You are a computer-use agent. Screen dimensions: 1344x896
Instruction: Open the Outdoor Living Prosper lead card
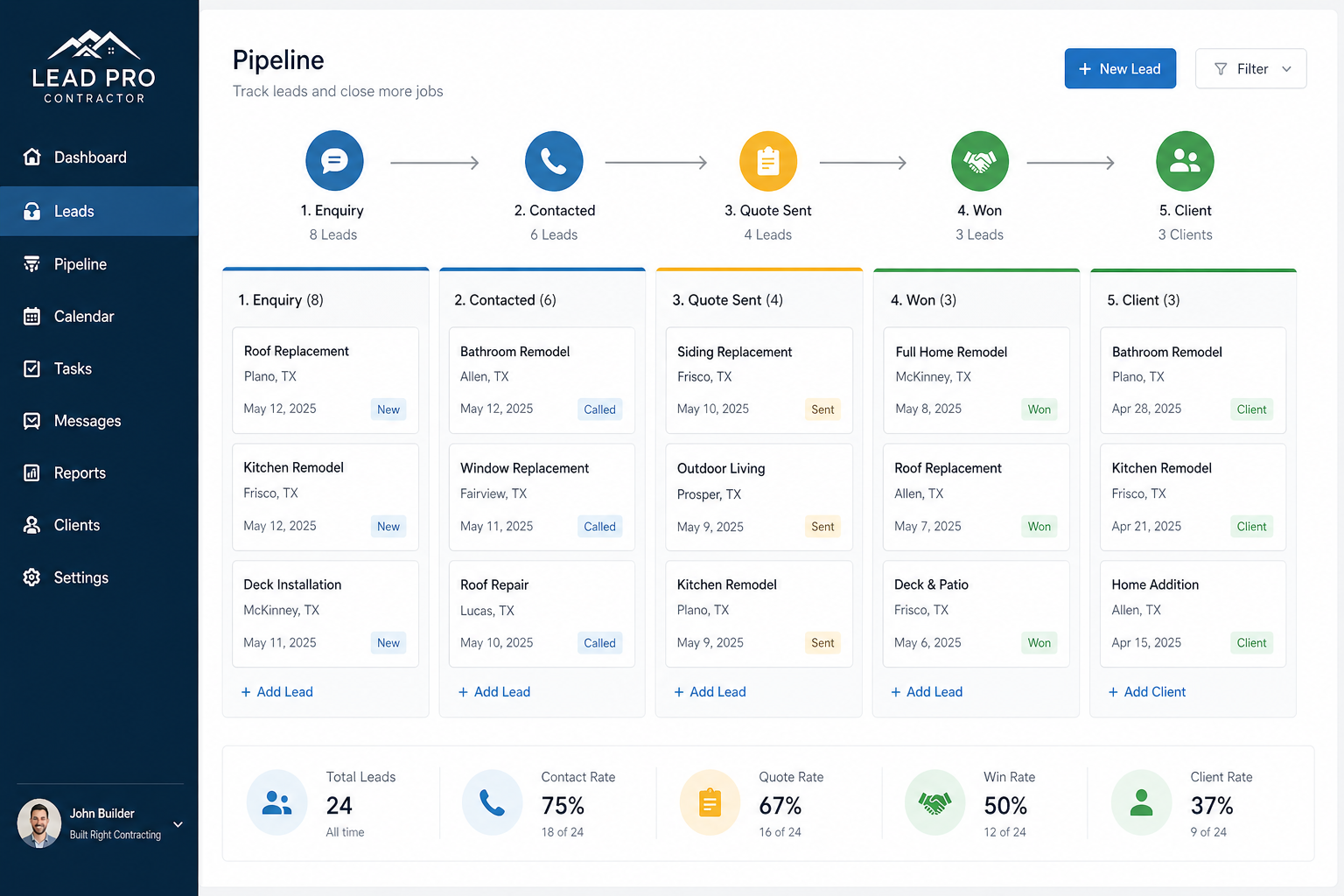(758, 496)
